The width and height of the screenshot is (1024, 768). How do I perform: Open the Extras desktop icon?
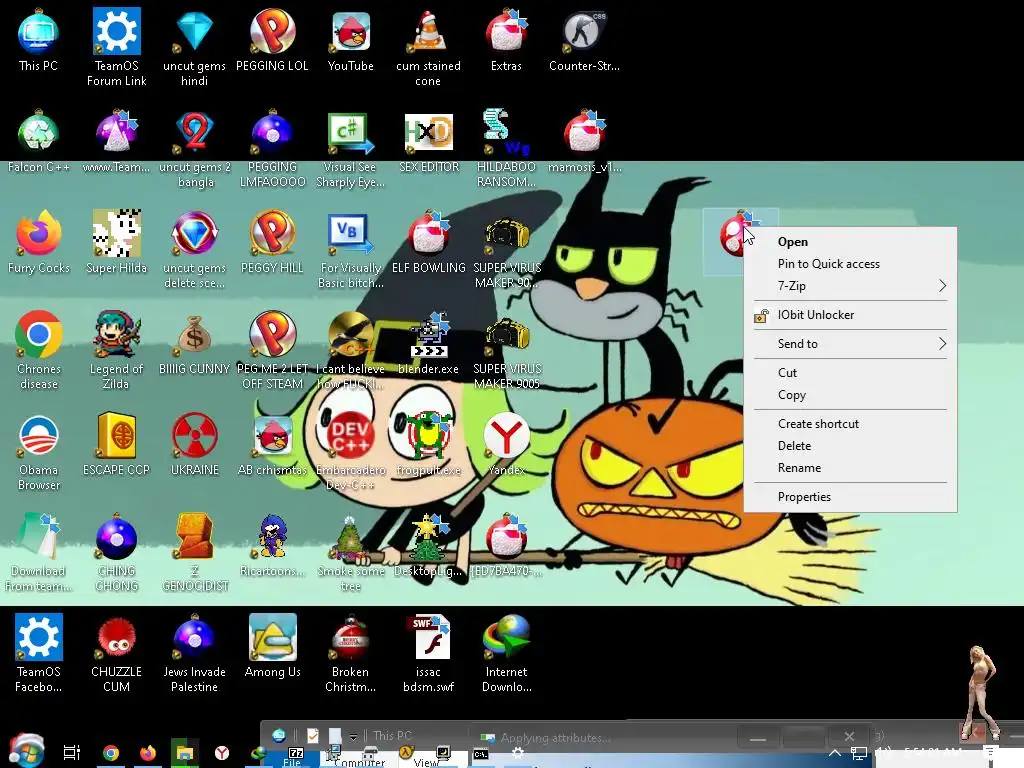pos(506,39)
